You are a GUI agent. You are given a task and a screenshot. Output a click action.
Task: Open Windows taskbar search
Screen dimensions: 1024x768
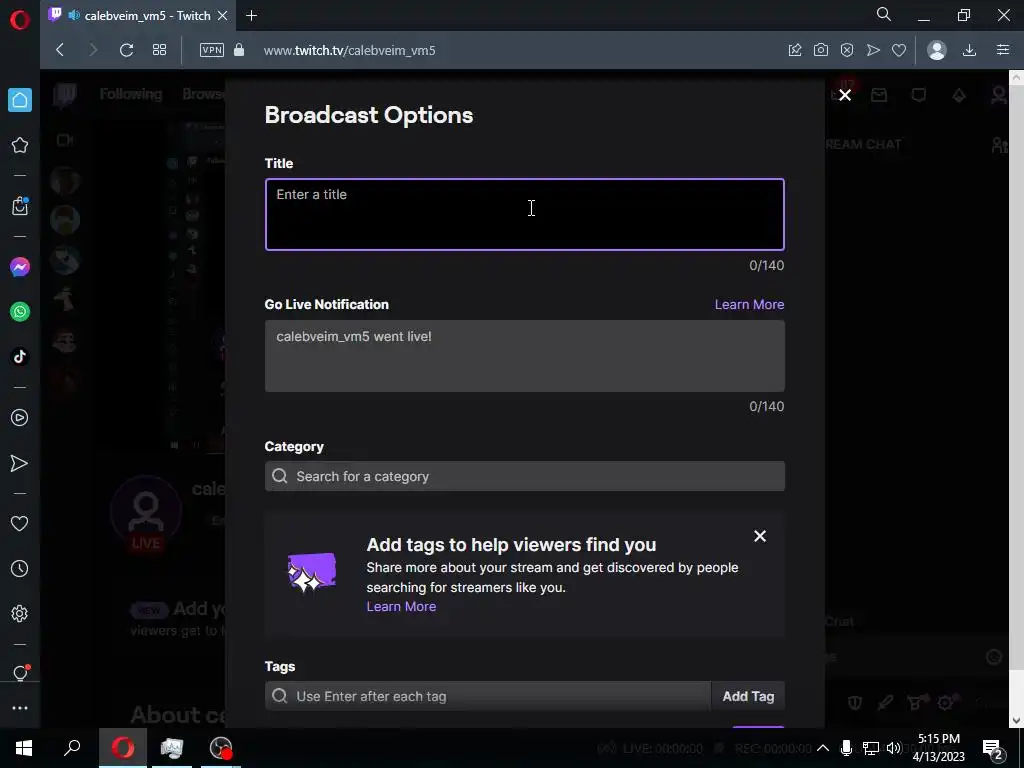72,748
